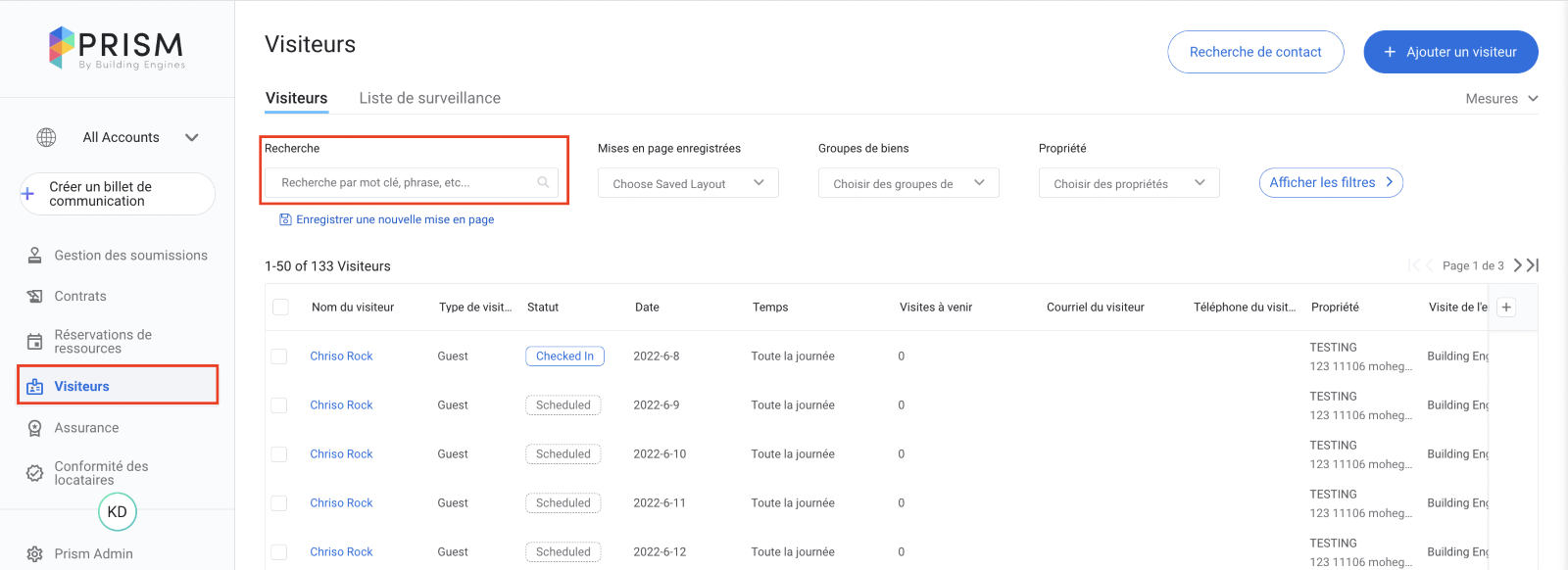Go to next page arrow
The width and height of the screenshot is (1568, 570).
click(1518, 265)
